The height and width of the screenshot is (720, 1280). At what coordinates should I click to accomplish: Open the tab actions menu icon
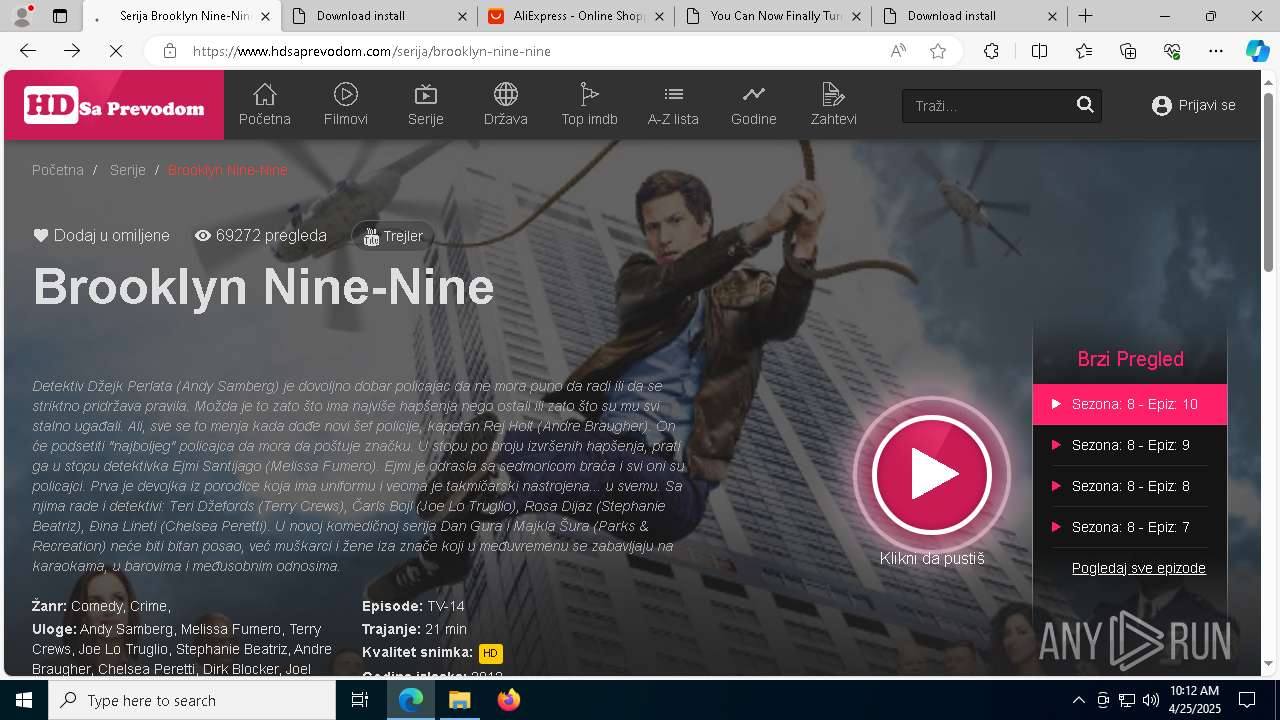60,16
